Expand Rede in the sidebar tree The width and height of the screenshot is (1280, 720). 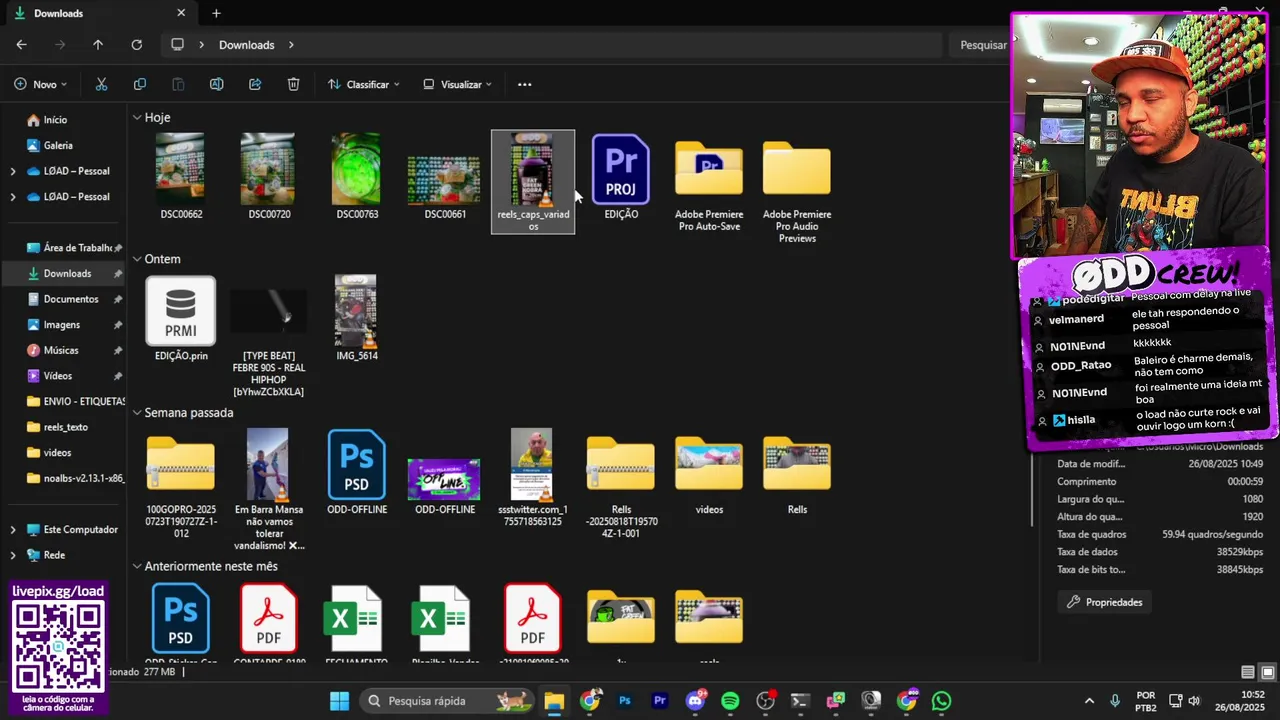13,555
